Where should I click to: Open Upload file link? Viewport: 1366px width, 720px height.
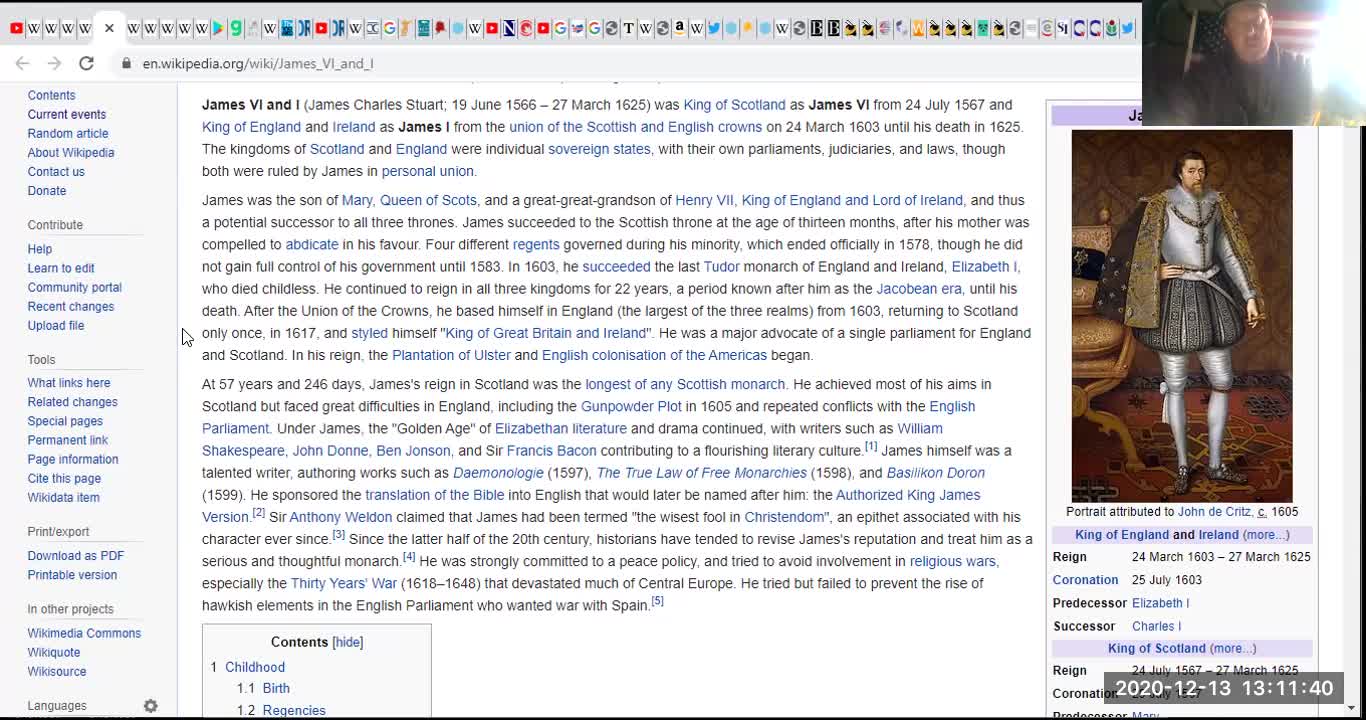pos(55,325)
